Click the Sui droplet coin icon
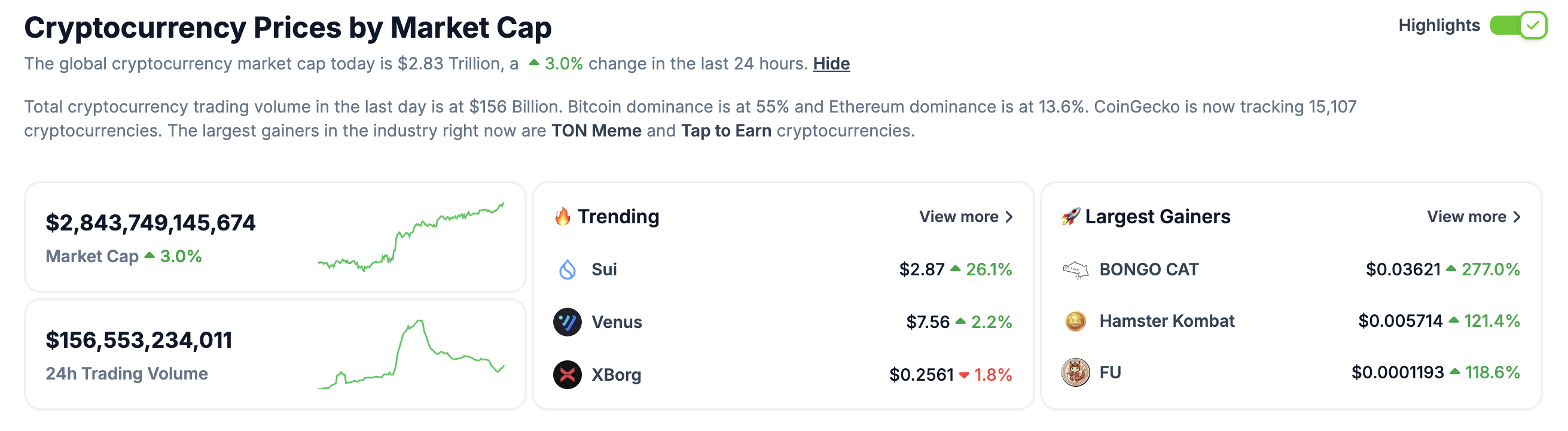The image size is (1568, 431). coord(568,269)
